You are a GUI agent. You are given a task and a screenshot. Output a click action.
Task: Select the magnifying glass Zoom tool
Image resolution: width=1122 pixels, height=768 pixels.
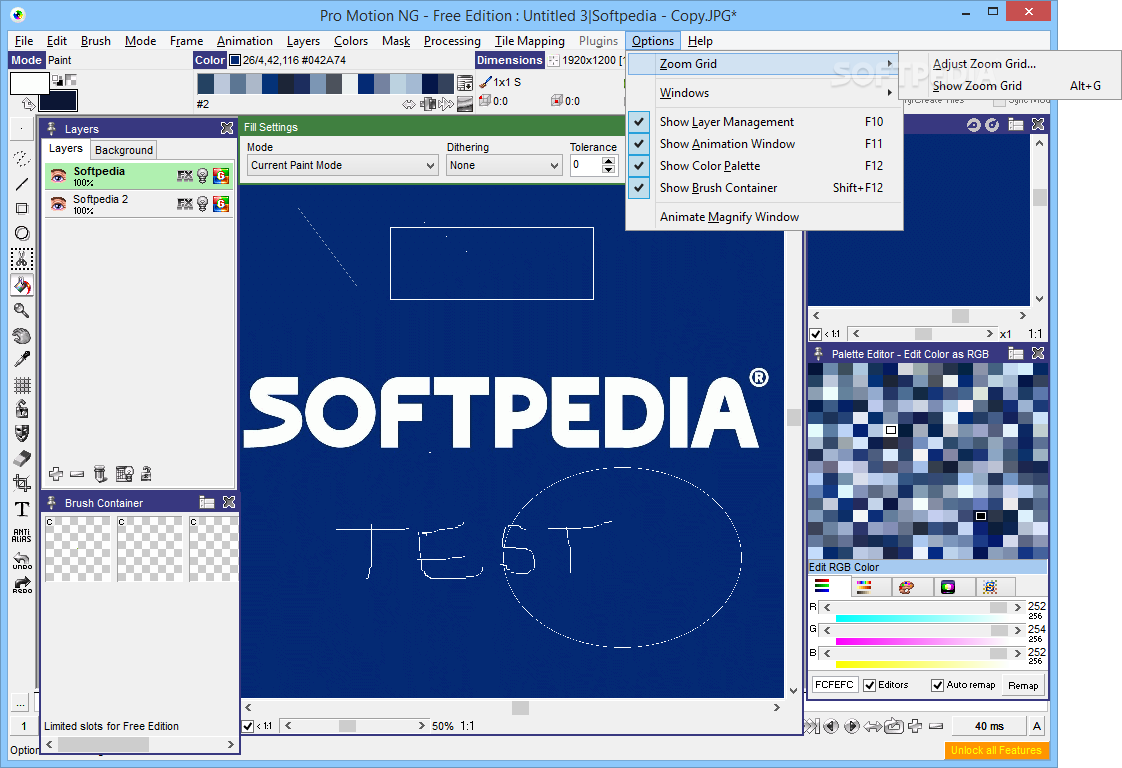click(21, 310)
